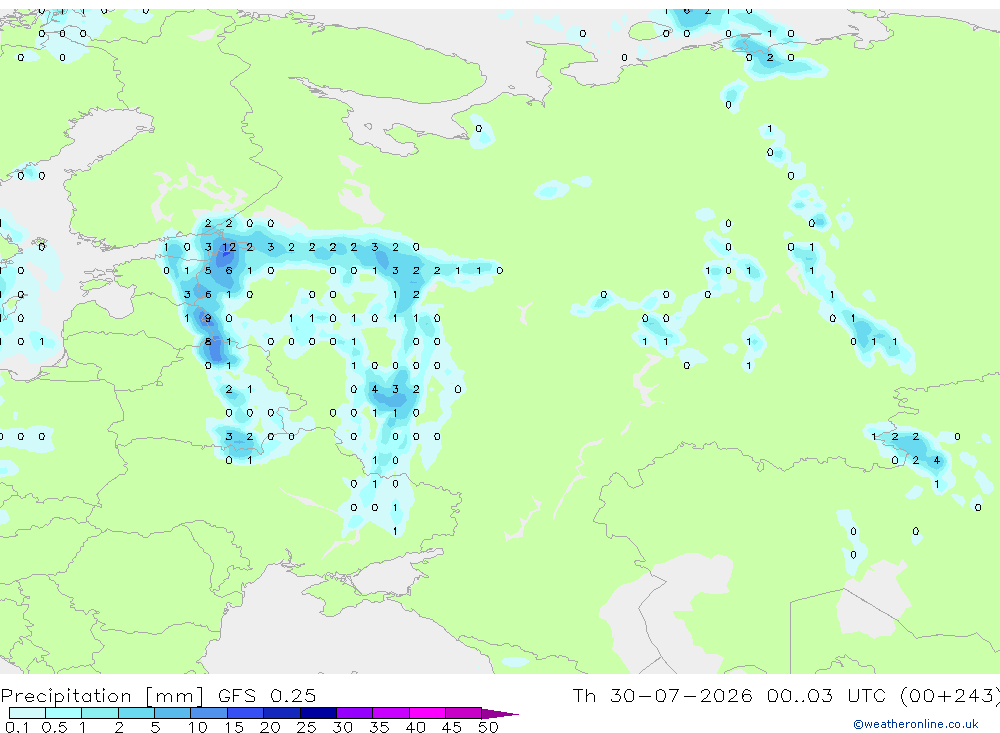Select the 15–20 mm dark blue legend swatch
This screenshot has width=1000, height=733.
click(246, 713)
